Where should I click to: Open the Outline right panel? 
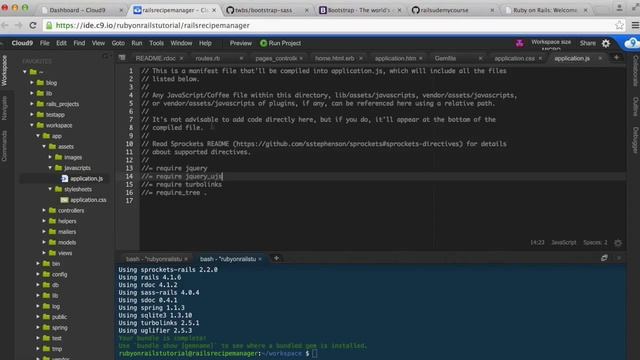(635, 107)
